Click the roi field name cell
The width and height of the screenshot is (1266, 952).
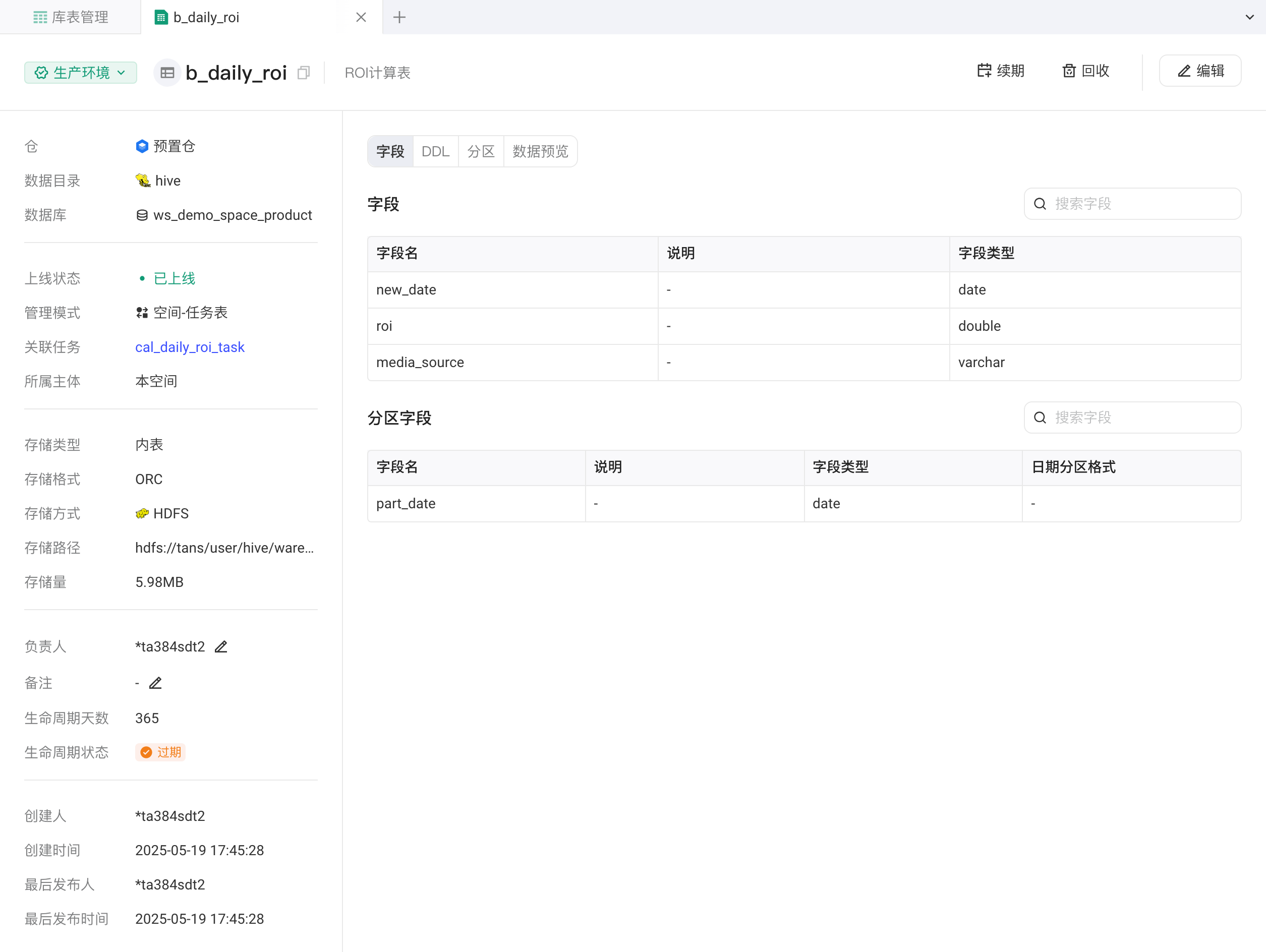point(513,326)
